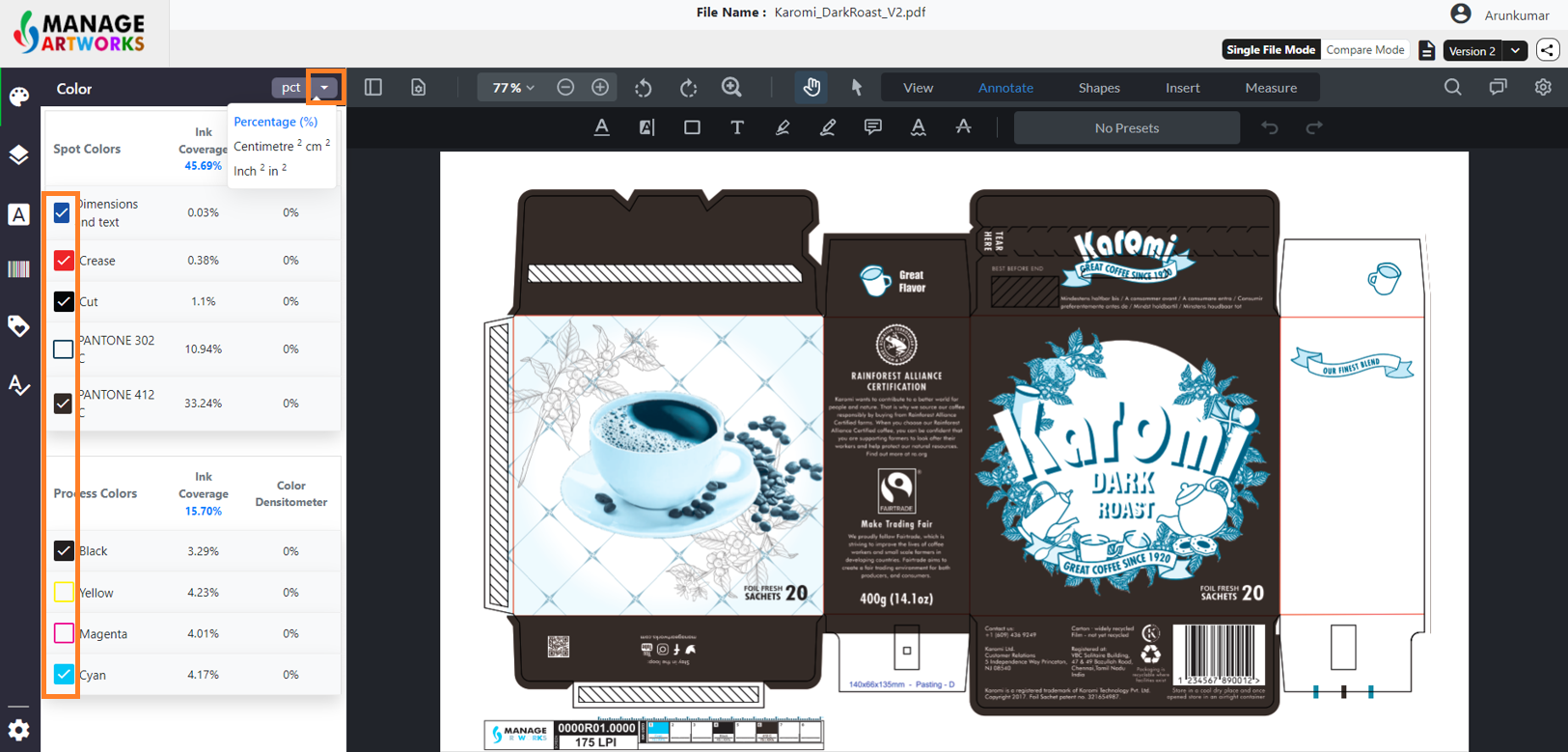The image size is (1568, 752).
Task: Toggle the side panel layout icon
Action: (373, 88)
